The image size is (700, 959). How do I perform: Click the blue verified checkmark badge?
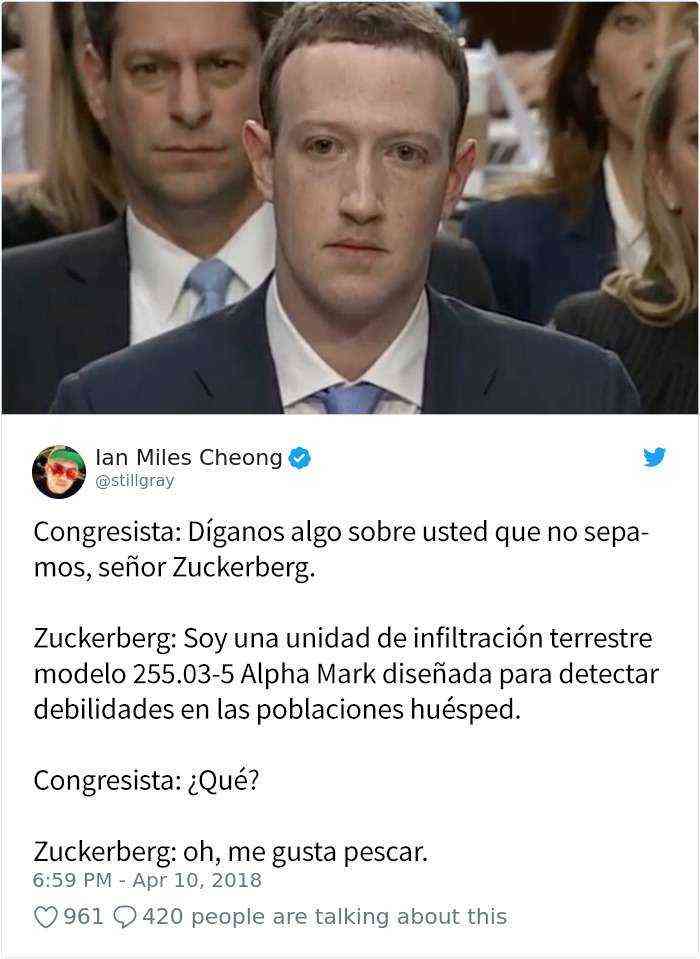click(300, 457)
